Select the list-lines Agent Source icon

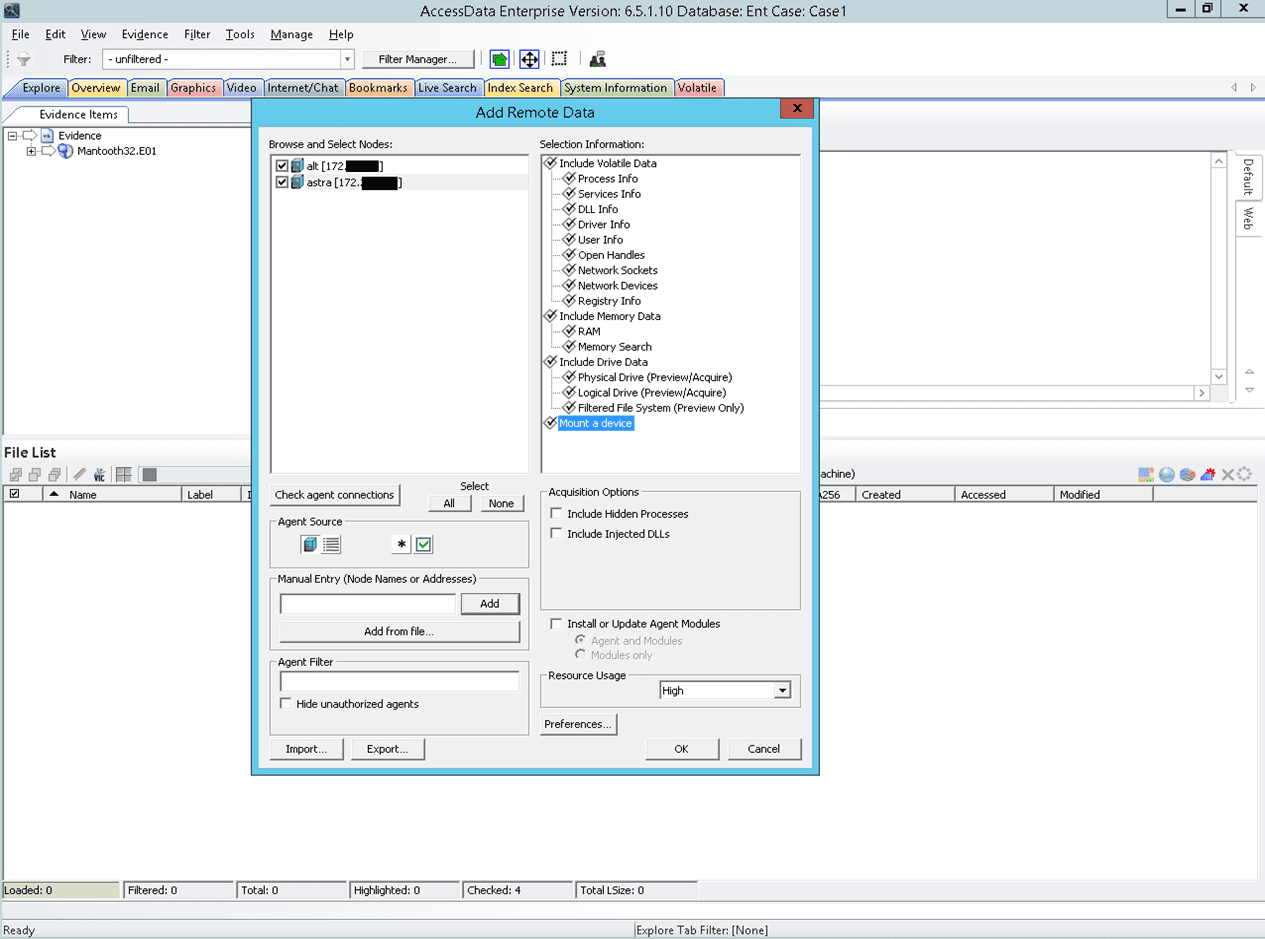[332, 544]
